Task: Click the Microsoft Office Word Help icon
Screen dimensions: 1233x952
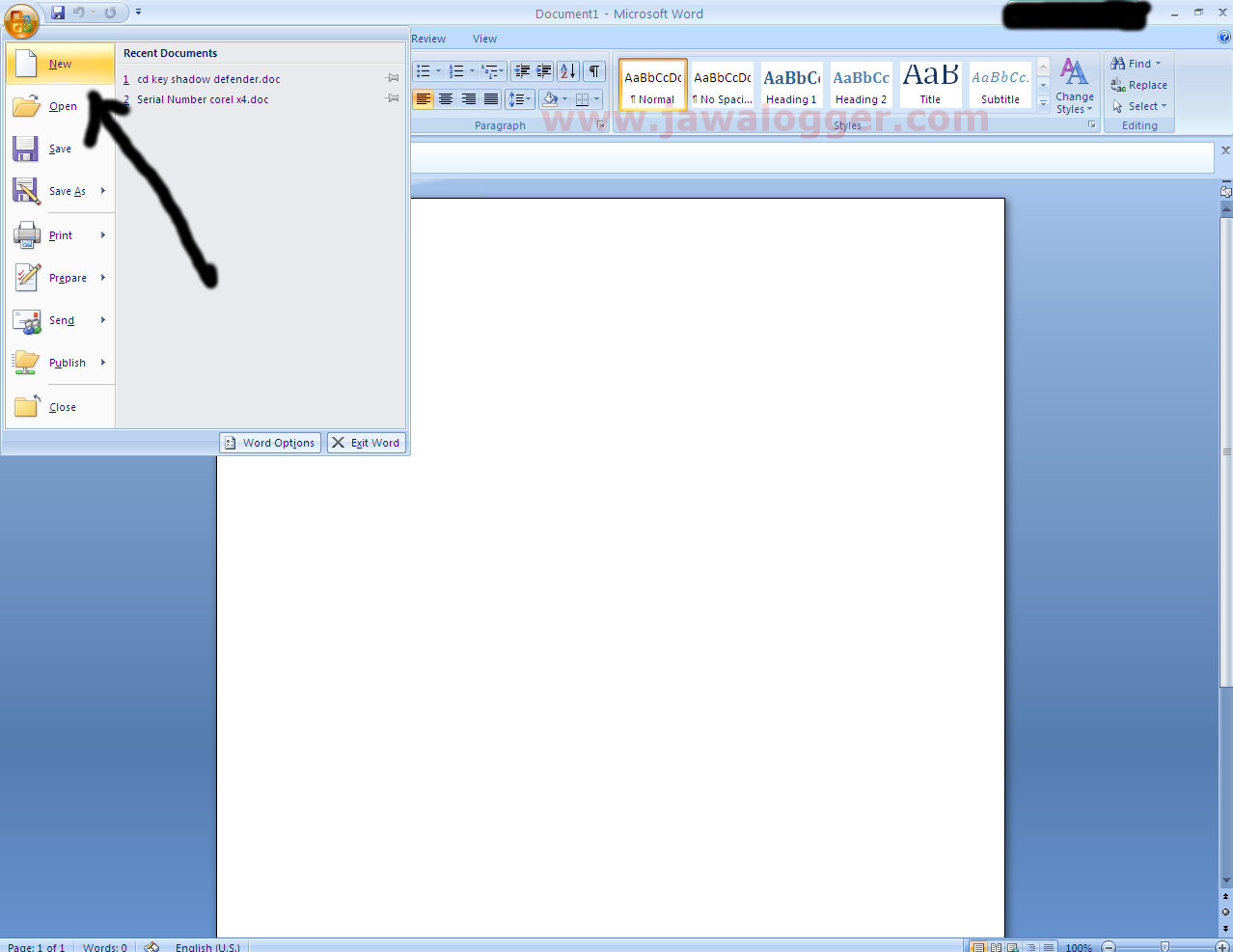Action: coord(1224,38)
